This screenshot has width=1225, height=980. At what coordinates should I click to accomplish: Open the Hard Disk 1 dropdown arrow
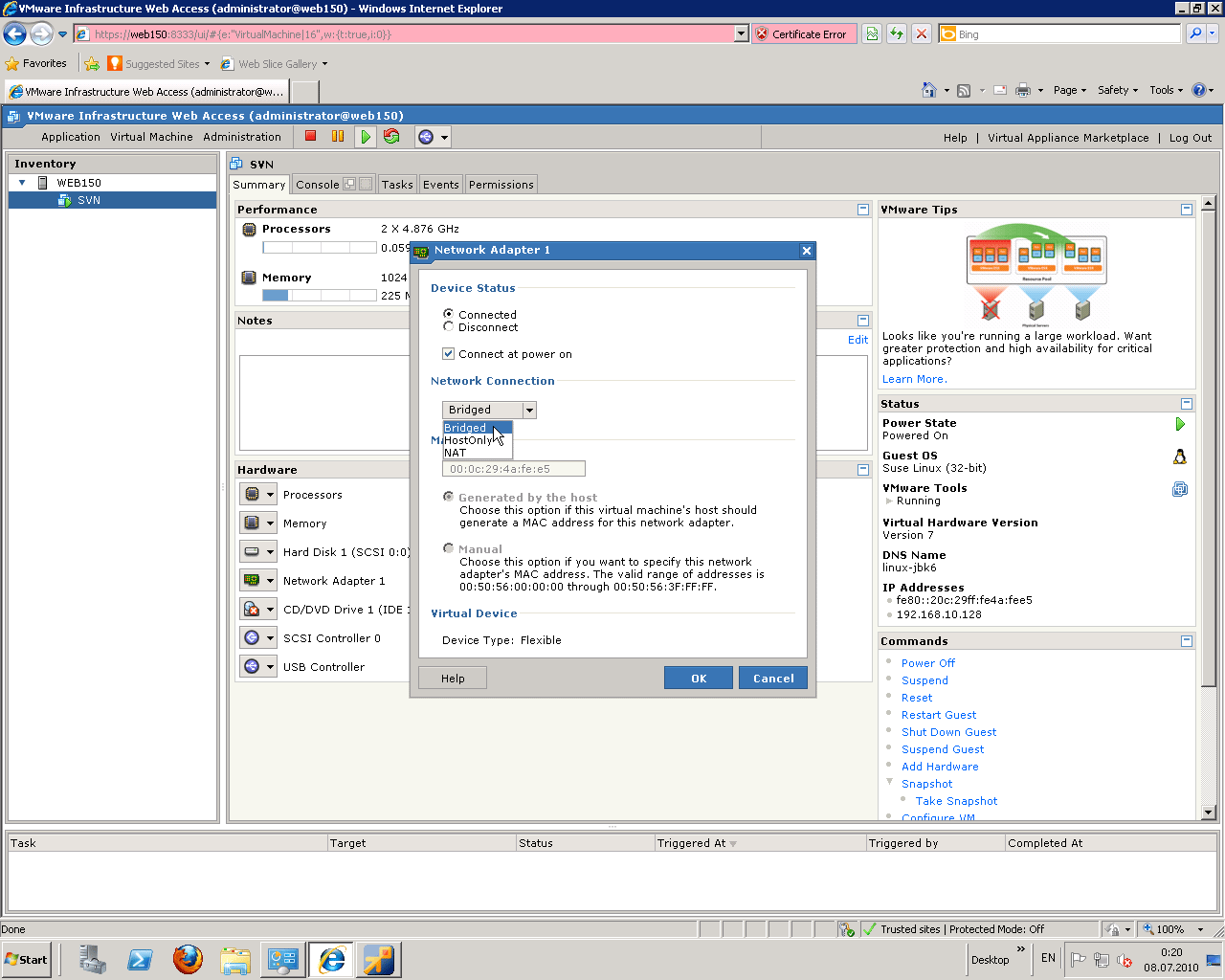click(271, 552)
